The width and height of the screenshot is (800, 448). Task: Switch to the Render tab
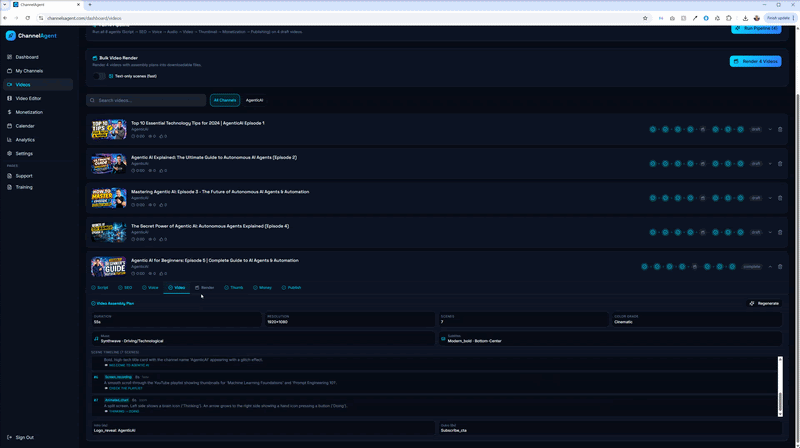(x=205, y=288)
